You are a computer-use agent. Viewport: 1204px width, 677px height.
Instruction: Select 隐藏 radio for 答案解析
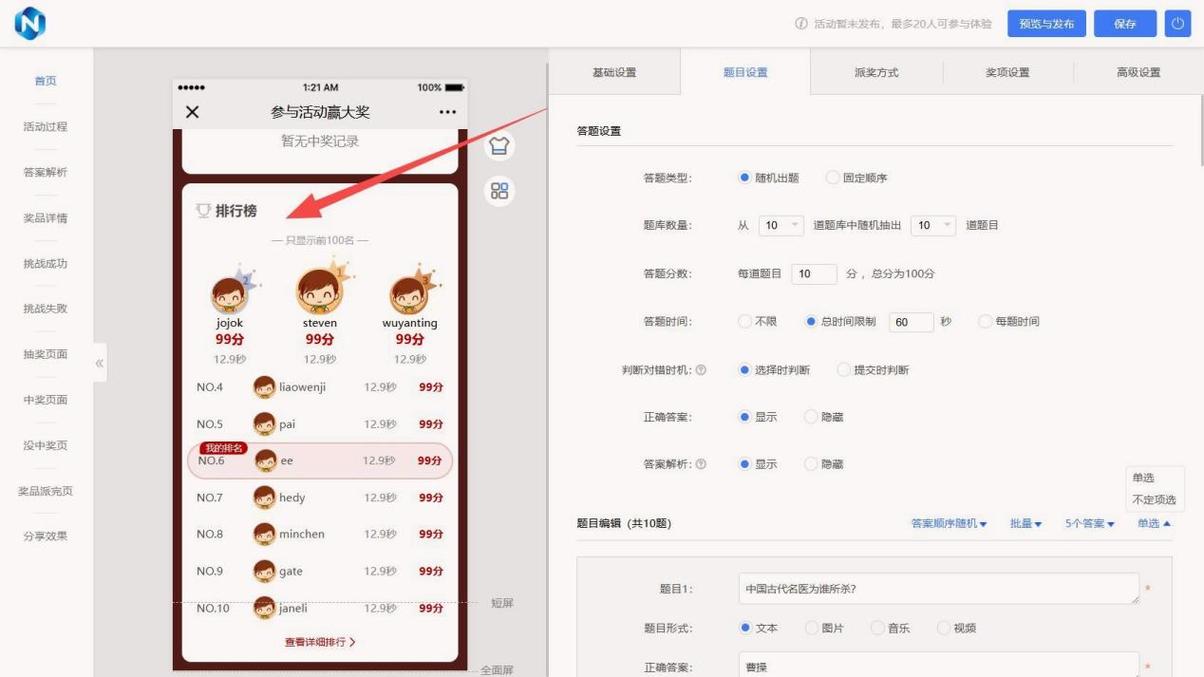coord(811,464)
